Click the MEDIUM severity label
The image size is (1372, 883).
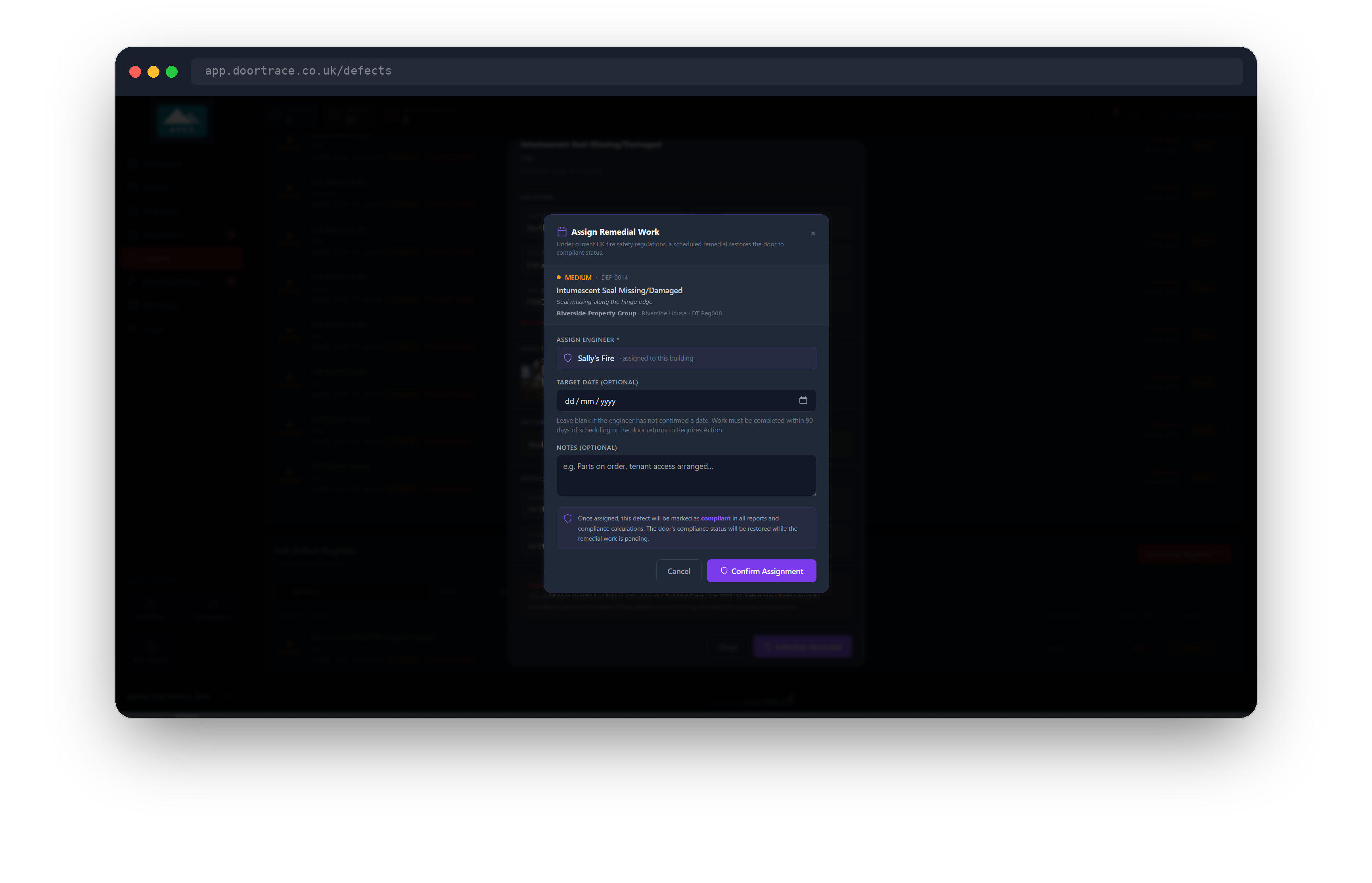tap(578, 278)
